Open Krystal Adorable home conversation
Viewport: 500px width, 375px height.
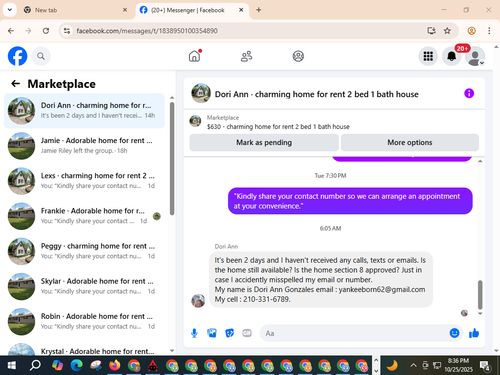click(x=84, y=349)
